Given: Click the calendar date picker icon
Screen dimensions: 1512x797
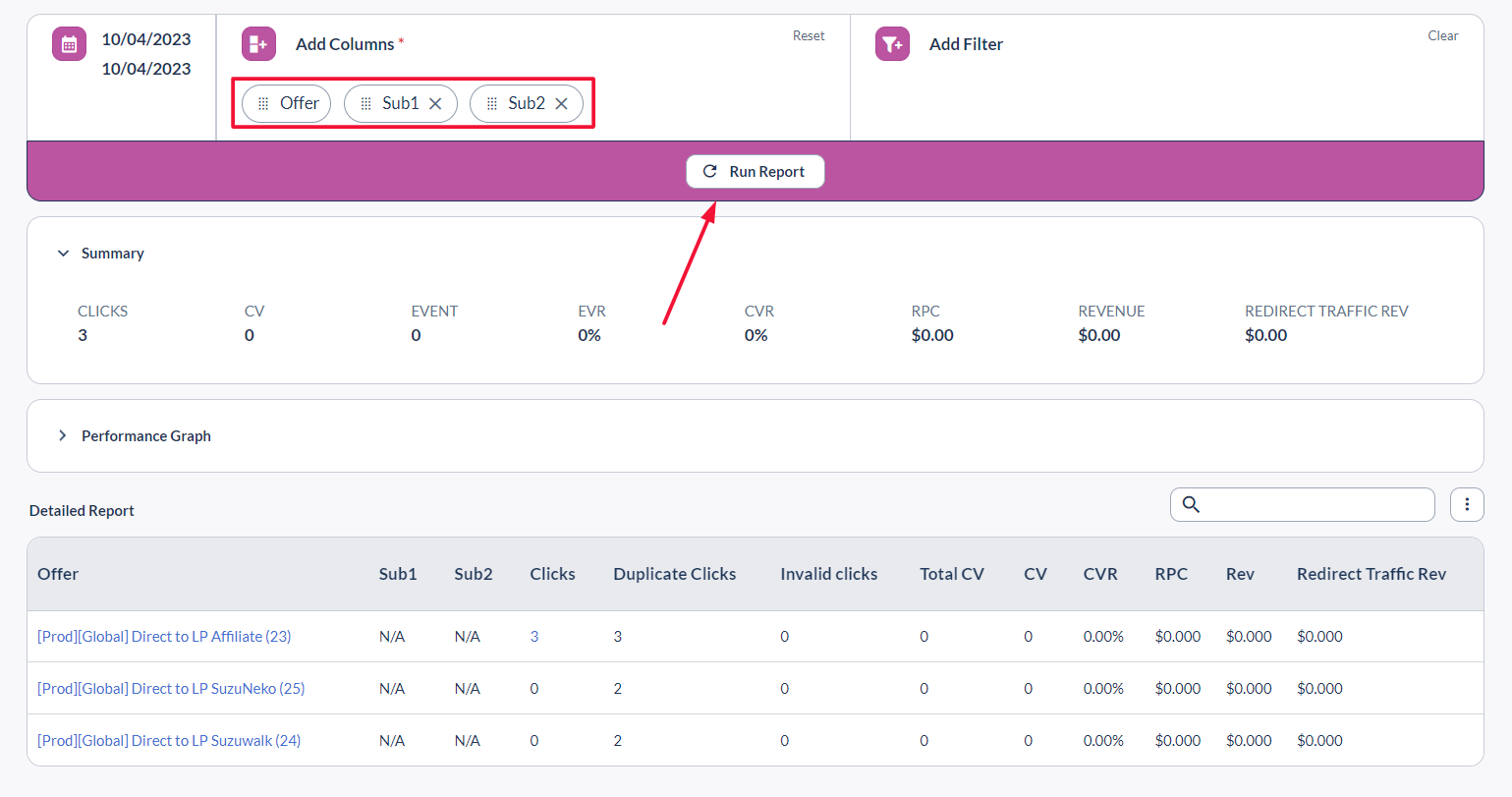Looking at the screenshot, I should click(x=69, y=44).
